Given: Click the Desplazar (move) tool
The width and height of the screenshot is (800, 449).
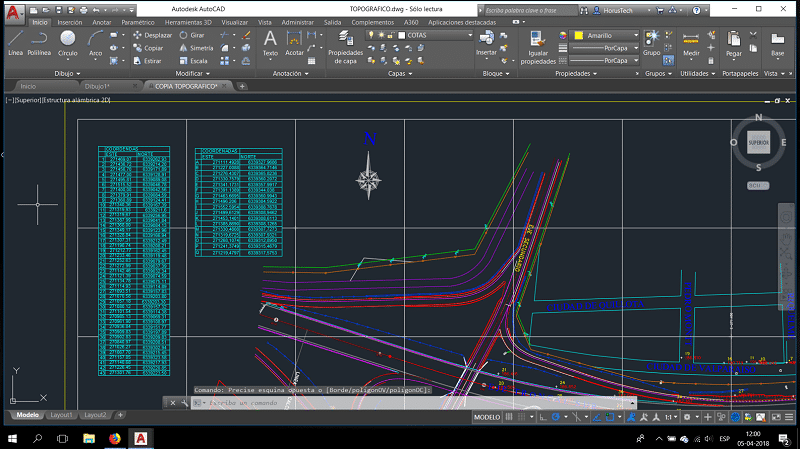Looking at the screenshot, I should tap(153, 35).
